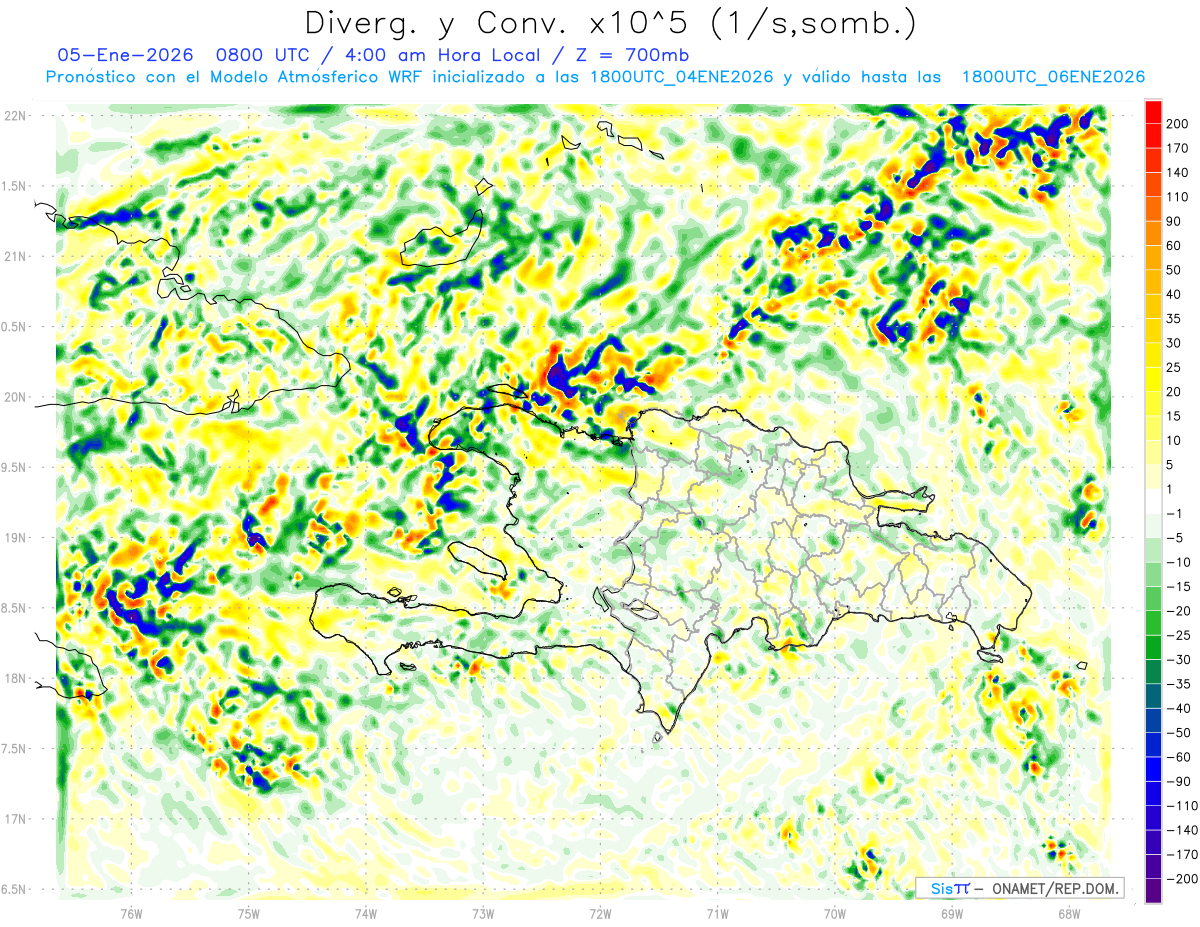The image size is (1200, 927).
Task: Click the '18N' latitude label
Action: tap(14, 678)
